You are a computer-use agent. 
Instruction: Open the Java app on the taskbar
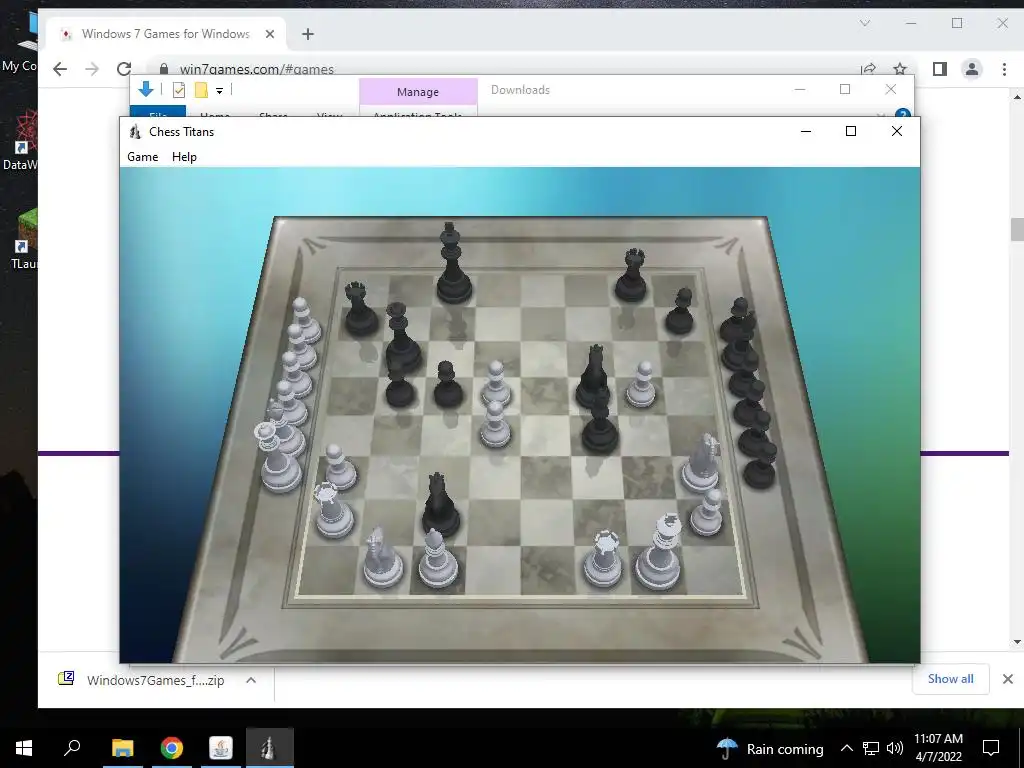coord(221,748)
